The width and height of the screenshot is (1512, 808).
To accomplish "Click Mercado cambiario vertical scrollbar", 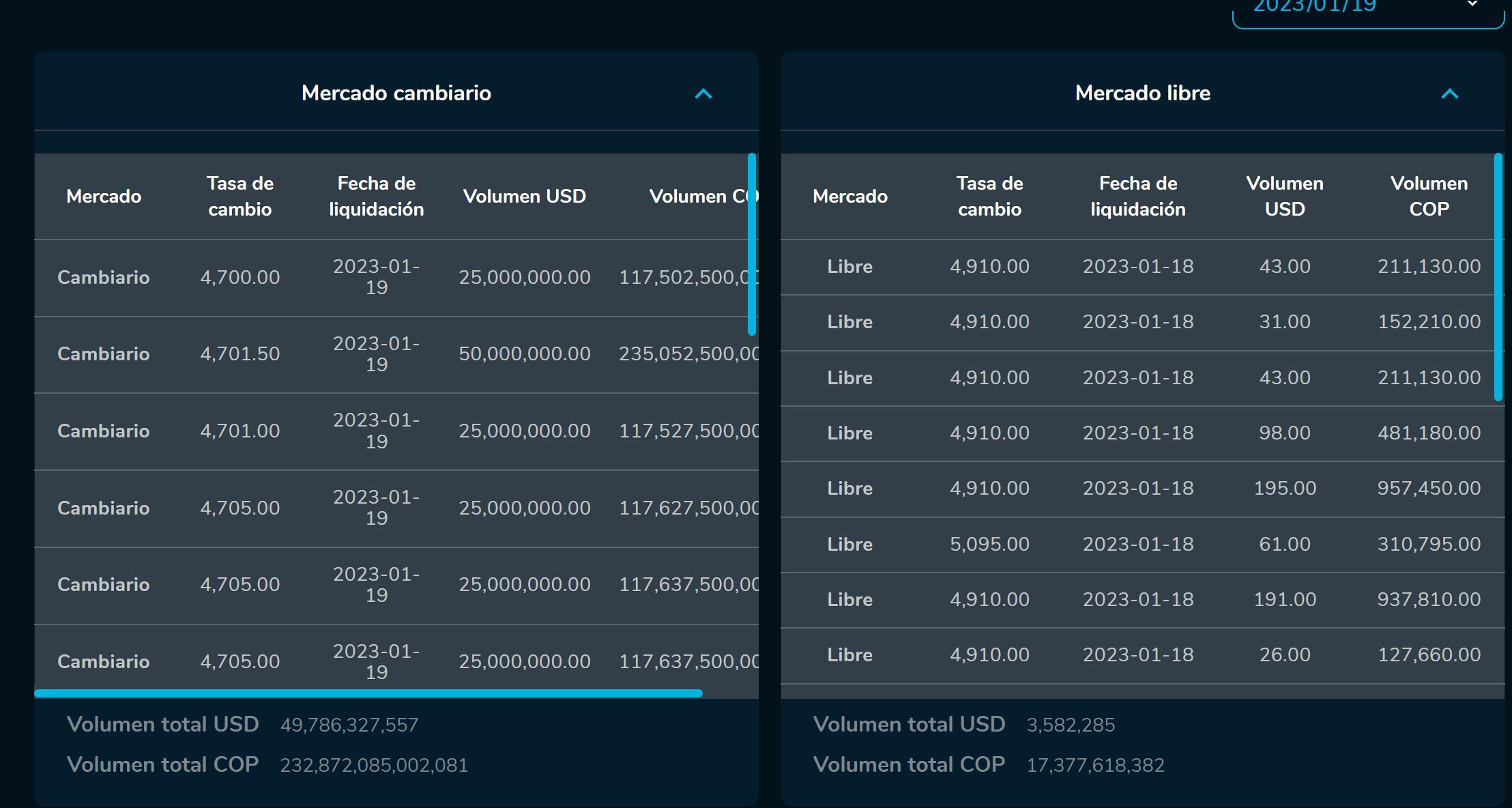I will click(752, 244).
